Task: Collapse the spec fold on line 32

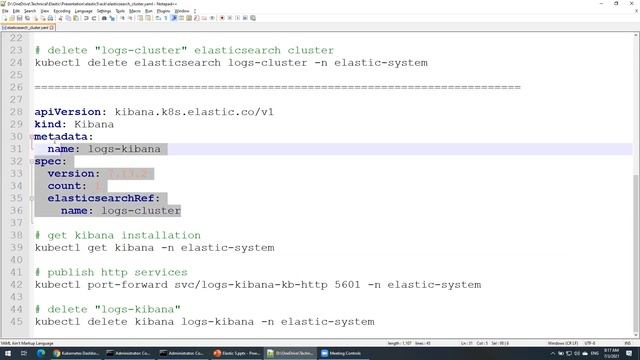Action: point(31,162)
